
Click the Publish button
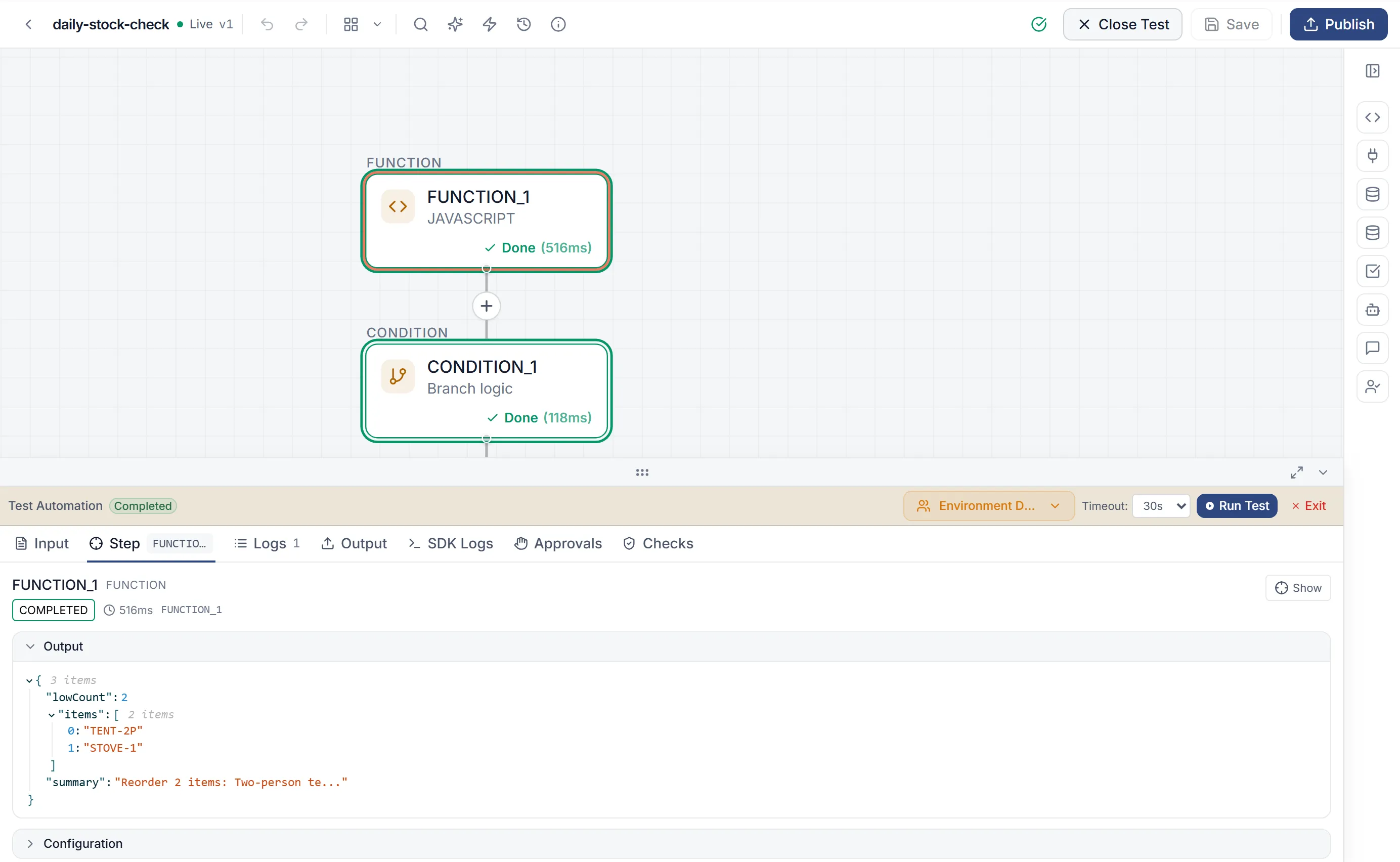pos(1338,24)
